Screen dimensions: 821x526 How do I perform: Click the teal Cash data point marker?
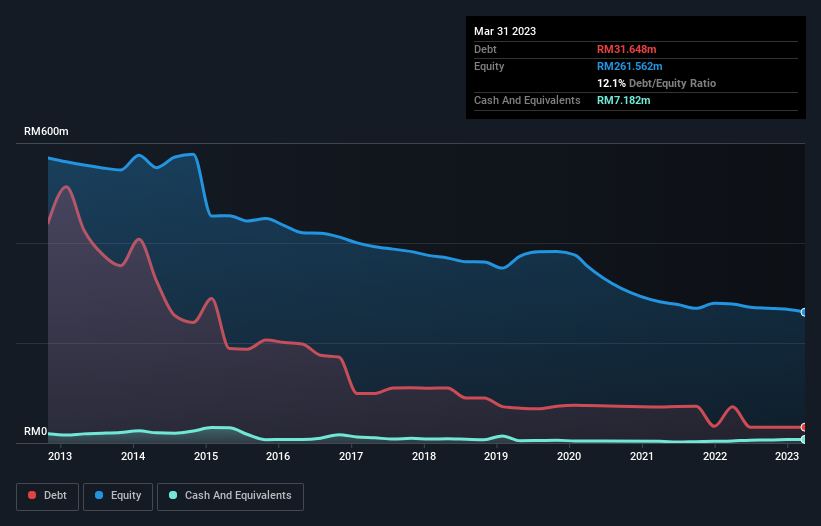tap(804, 439)
